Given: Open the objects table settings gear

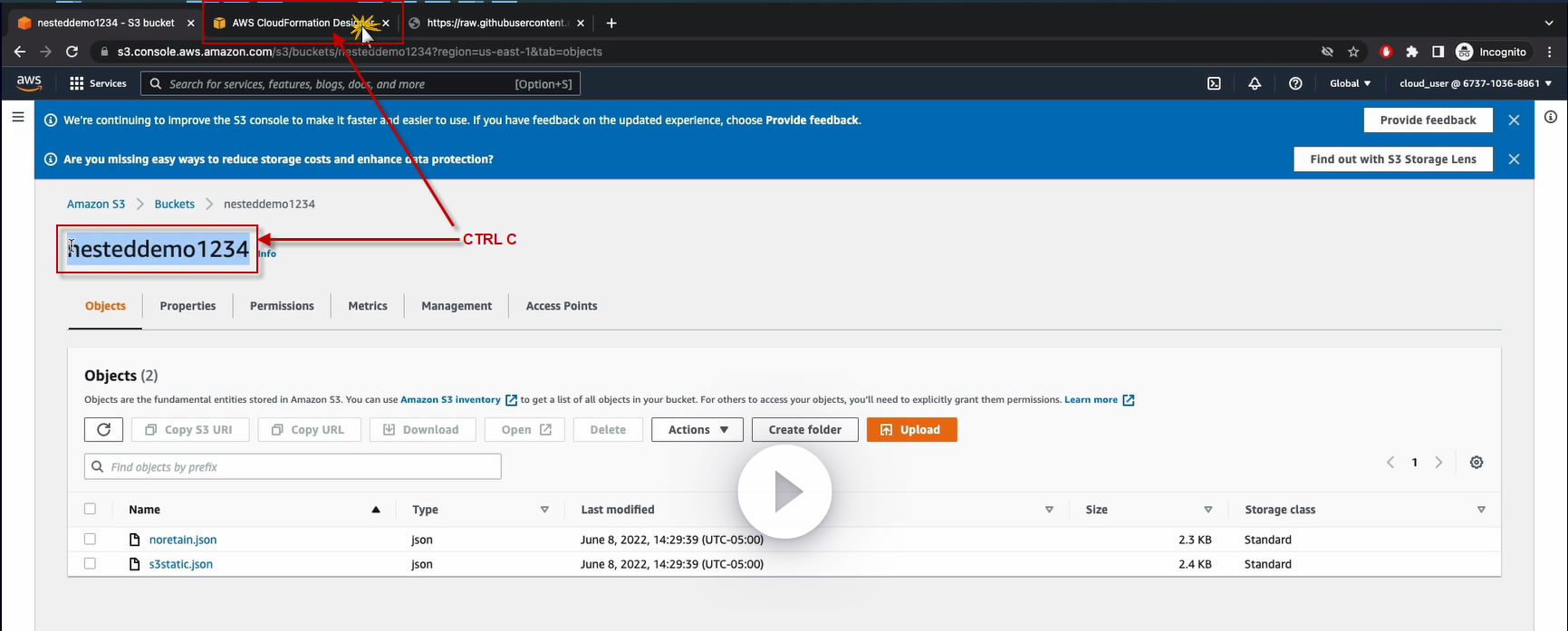Looking at the screenshot, I should 1477,463.
